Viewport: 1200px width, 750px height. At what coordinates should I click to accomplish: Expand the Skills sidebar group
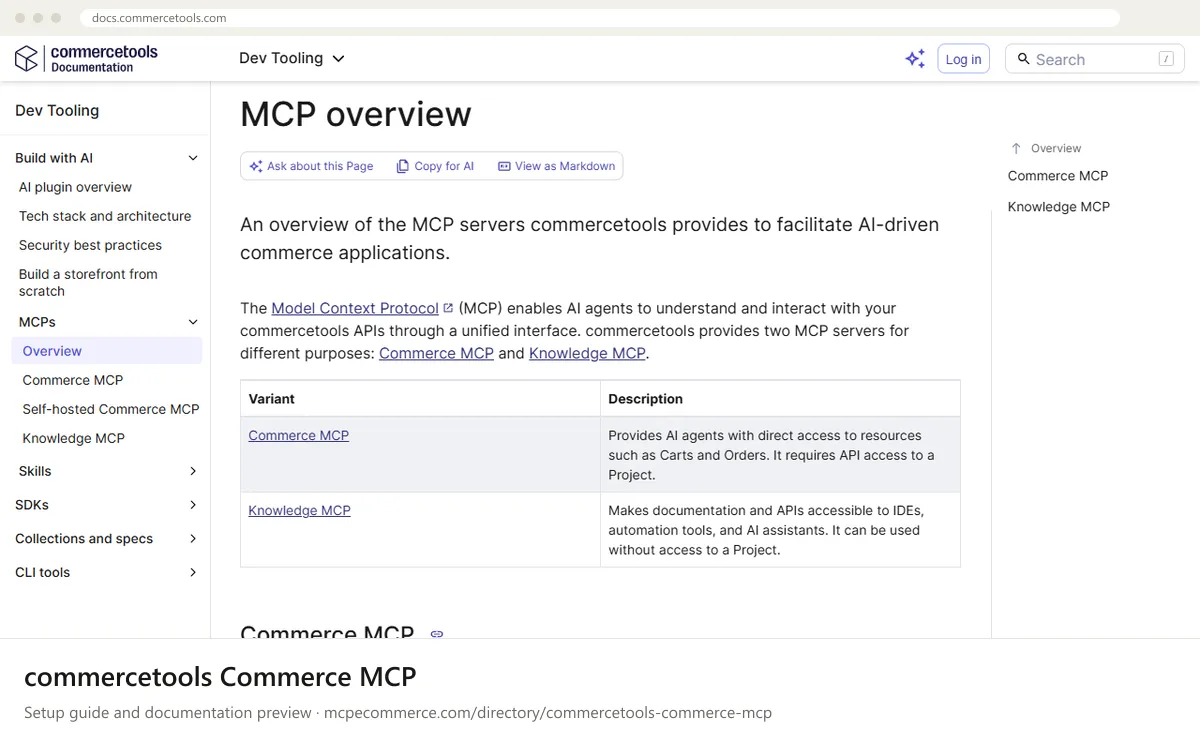(x=193, y=471)
